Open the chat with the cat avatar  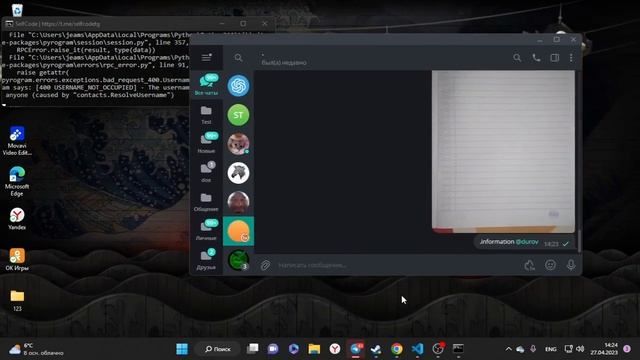(238, 144)
